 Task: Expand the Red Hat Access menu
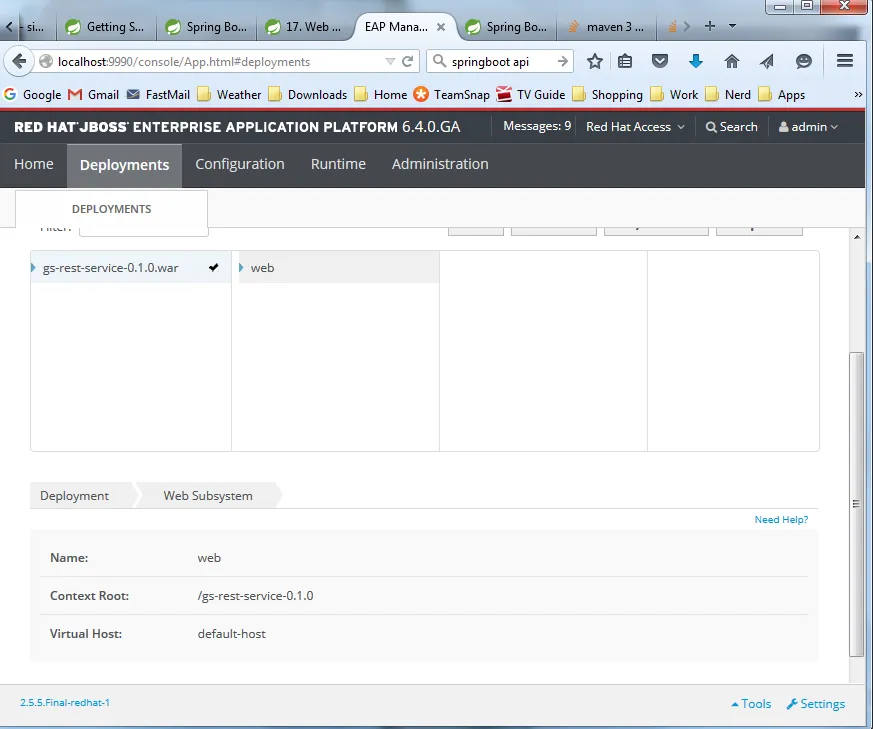click(x=635, y=127)
